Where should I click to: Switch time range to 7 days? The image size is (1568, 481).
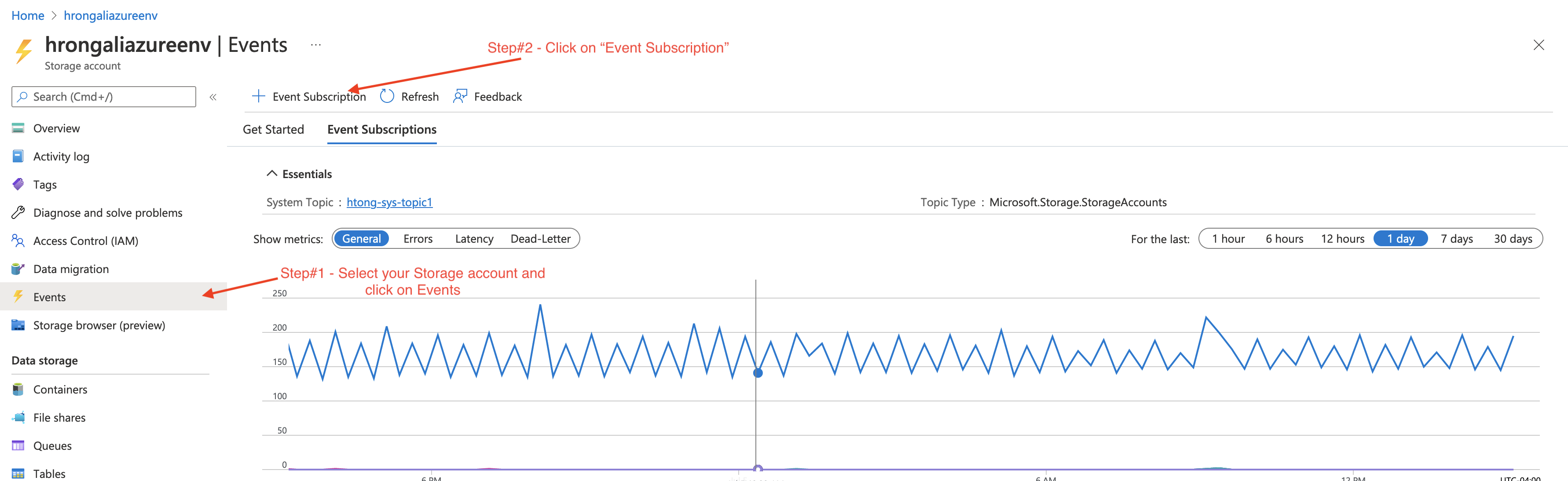tap(1457, 238)
